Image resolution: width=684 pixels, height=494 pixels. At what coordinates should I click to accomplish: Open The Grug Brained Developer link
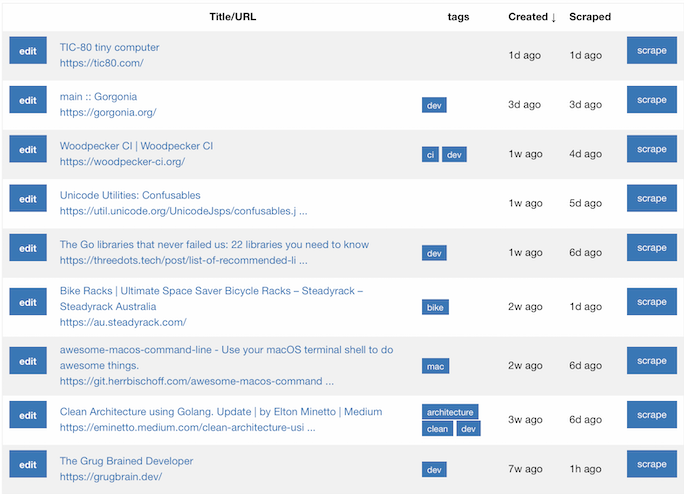tap(126, 461)
